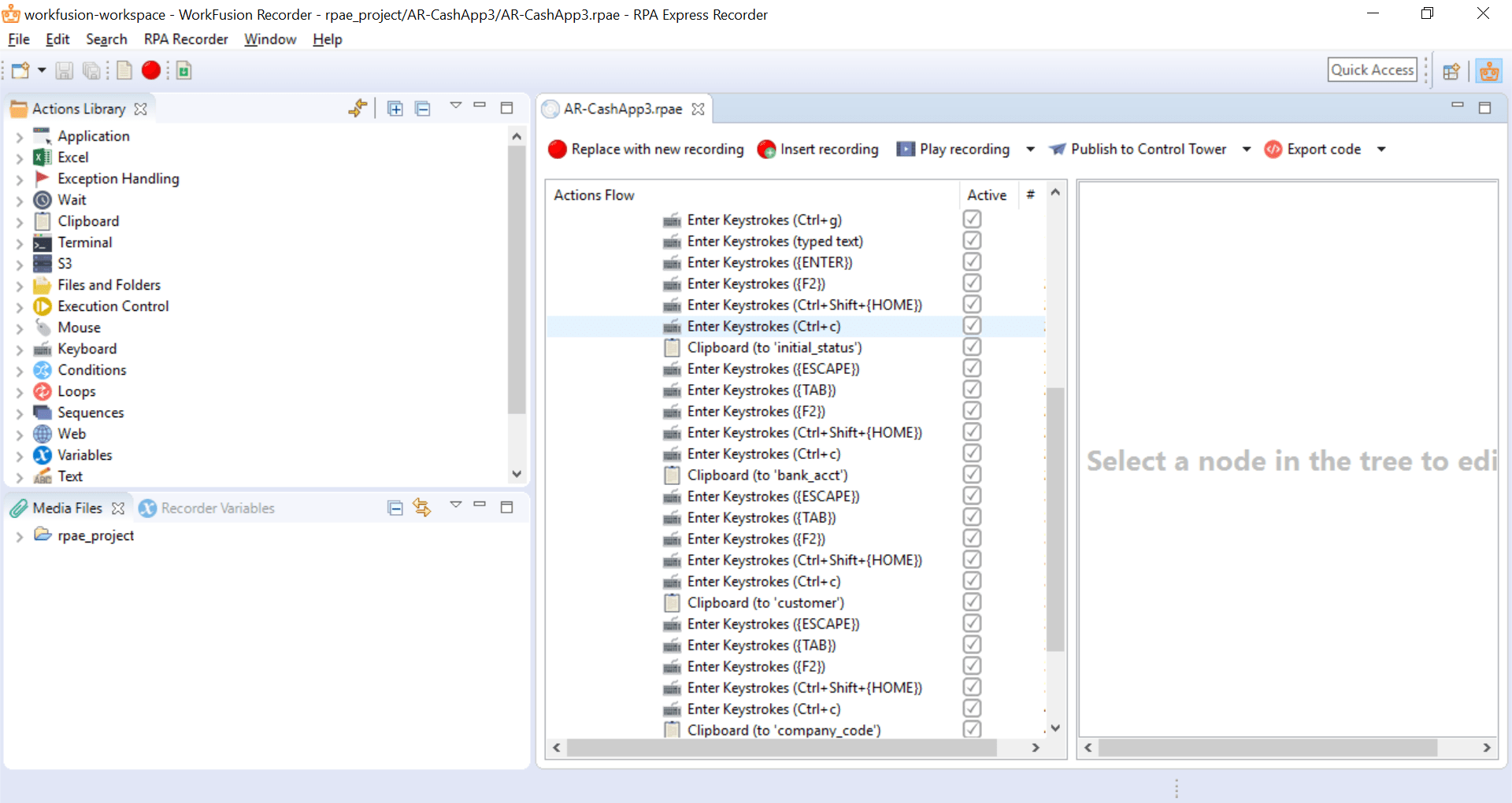Screen dimensions: 1512x803
Task: Toggle Active checkbox for Clipboard (to 'company_code')
Action: tap(972, 729)
